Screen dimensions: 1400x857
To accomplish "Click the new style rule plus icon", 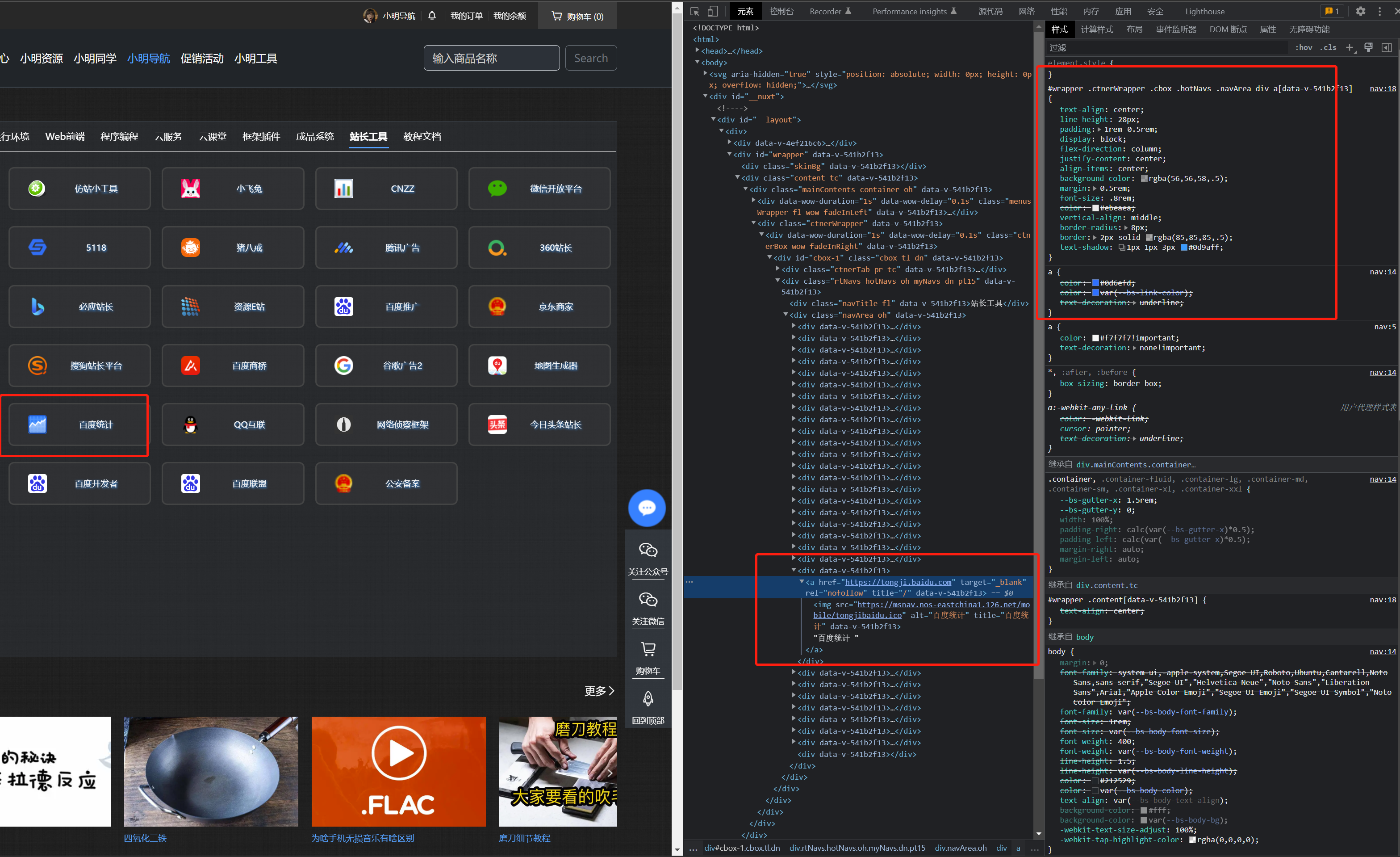I will pos(1350,47).
